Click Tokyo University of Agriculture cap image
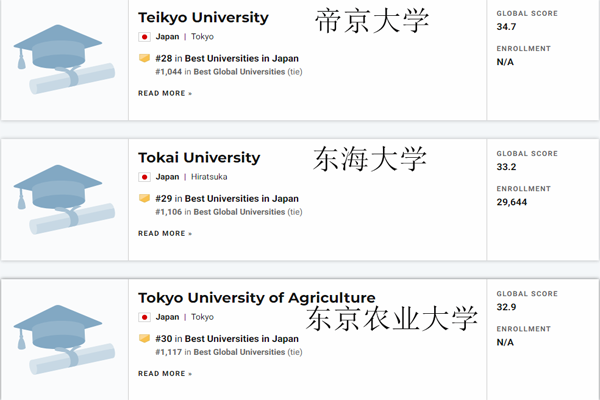Viewport: 600px width, 400px height. 64,340
